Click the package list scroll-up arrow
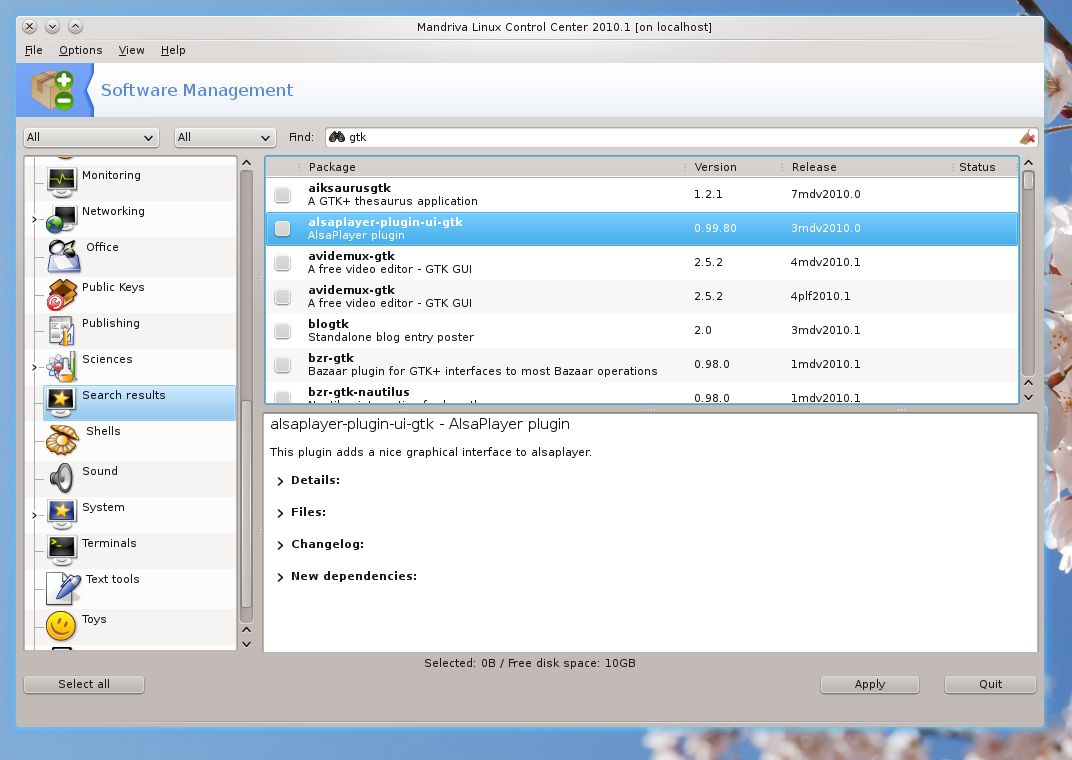This screenshot has height=760, width=1072. 1028,163
